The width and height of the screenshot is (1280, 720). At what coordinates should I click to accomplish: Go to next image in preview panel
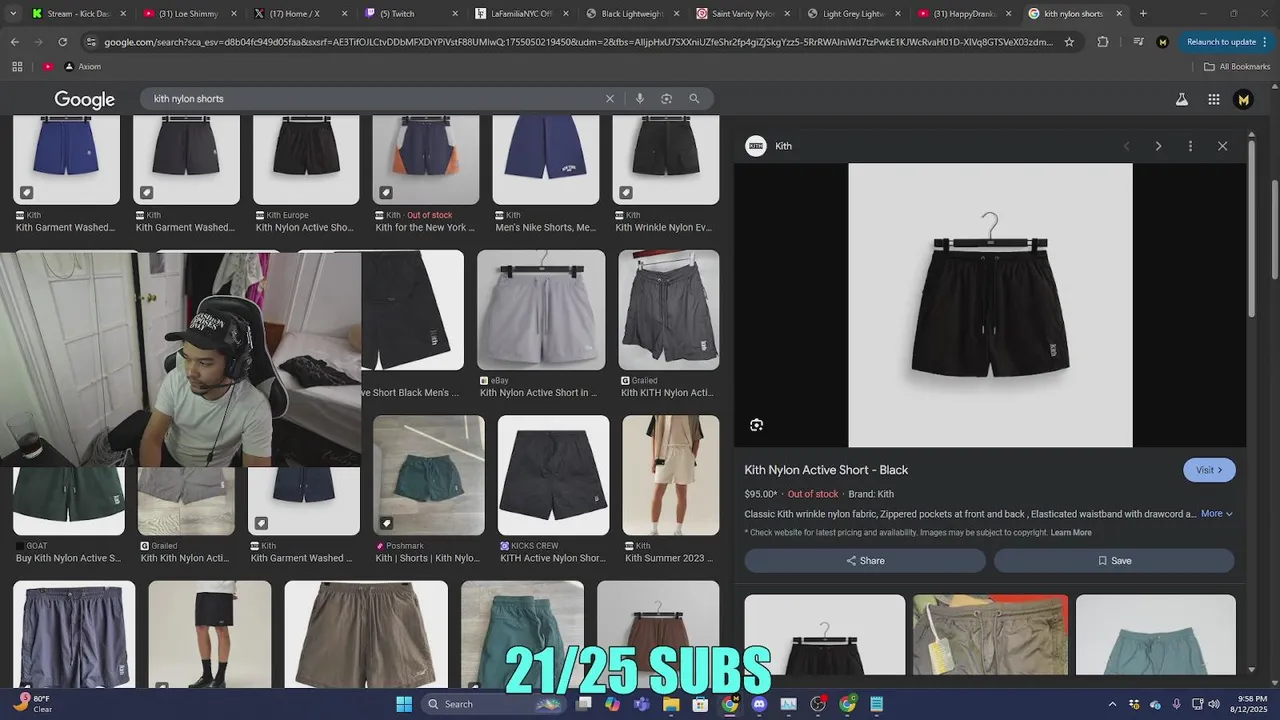pyautogui.click(x=1158, y=146)
